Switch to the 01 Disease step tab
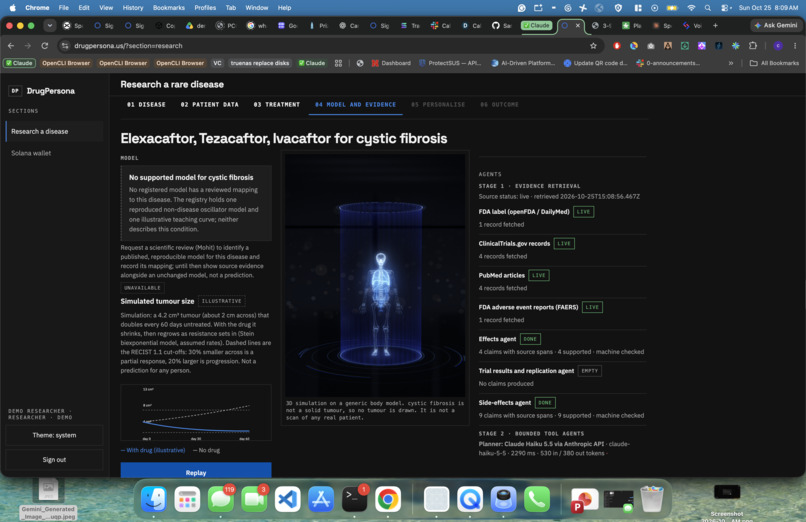 pyautogui.click(x=146, y=105)
